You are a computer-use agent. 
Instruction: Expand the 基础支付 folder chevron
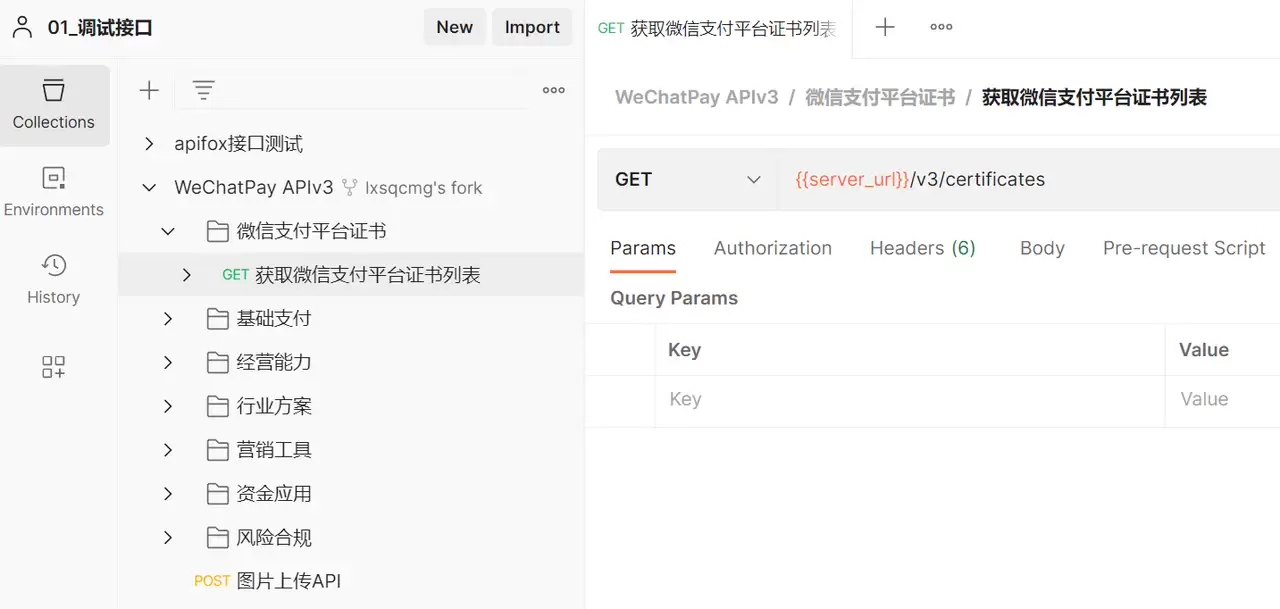pos(168,319)
